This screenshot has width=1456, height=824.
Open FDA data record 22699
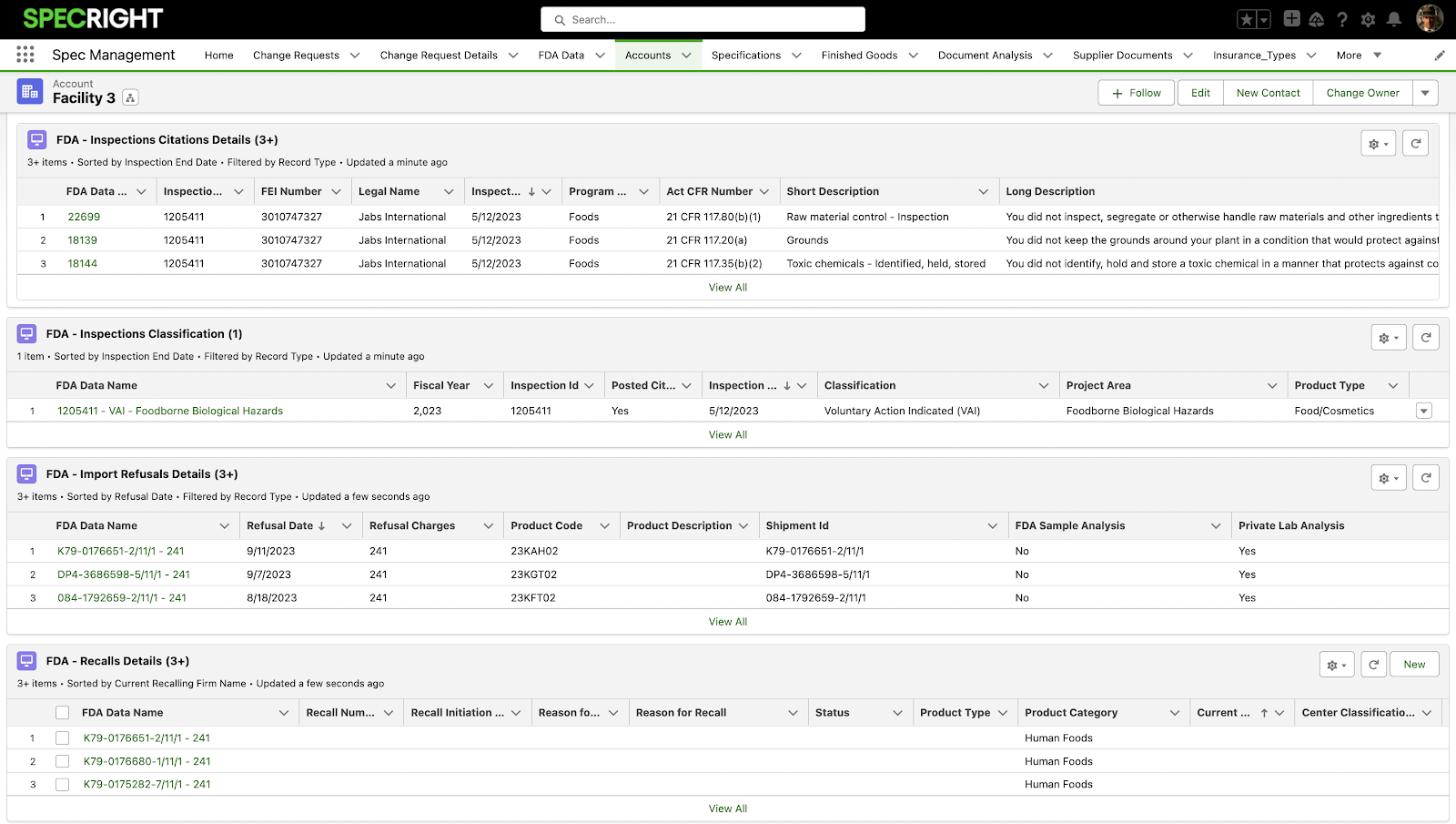pos(84,217)
